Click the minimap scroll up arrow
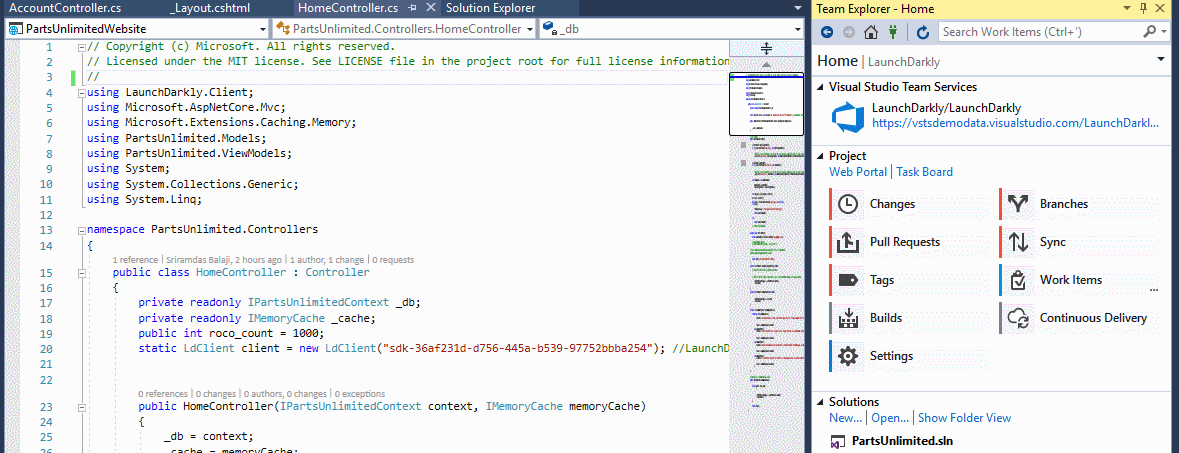Viewport: 1179px width, 453px height. pyautogui.click(x=766, y=64)
